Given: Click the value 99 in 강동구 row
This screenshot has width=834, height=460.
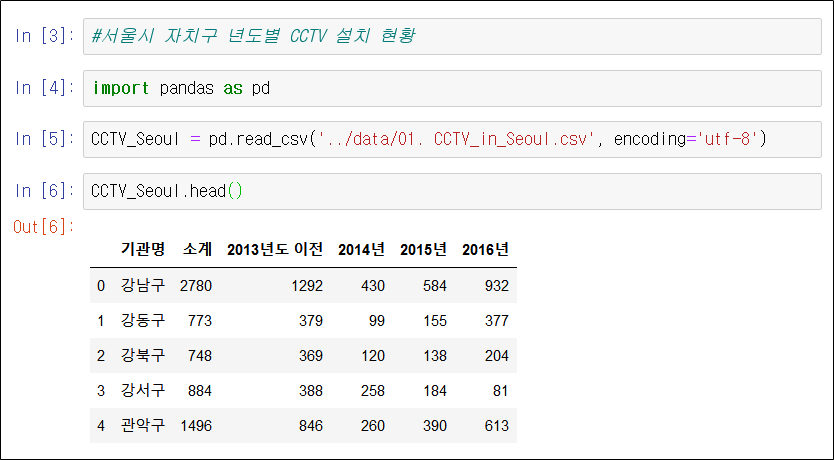Looking at the screenshot, I should [x=377, y=321].
